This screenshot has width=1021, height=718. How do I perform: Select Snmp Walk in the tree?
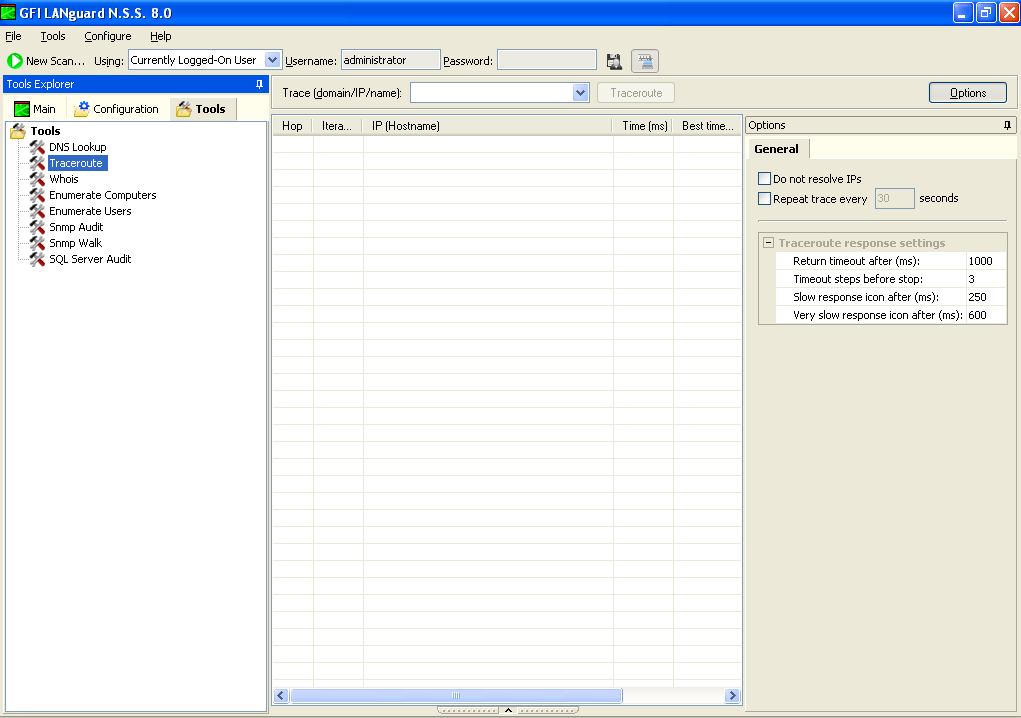point(76,243)
